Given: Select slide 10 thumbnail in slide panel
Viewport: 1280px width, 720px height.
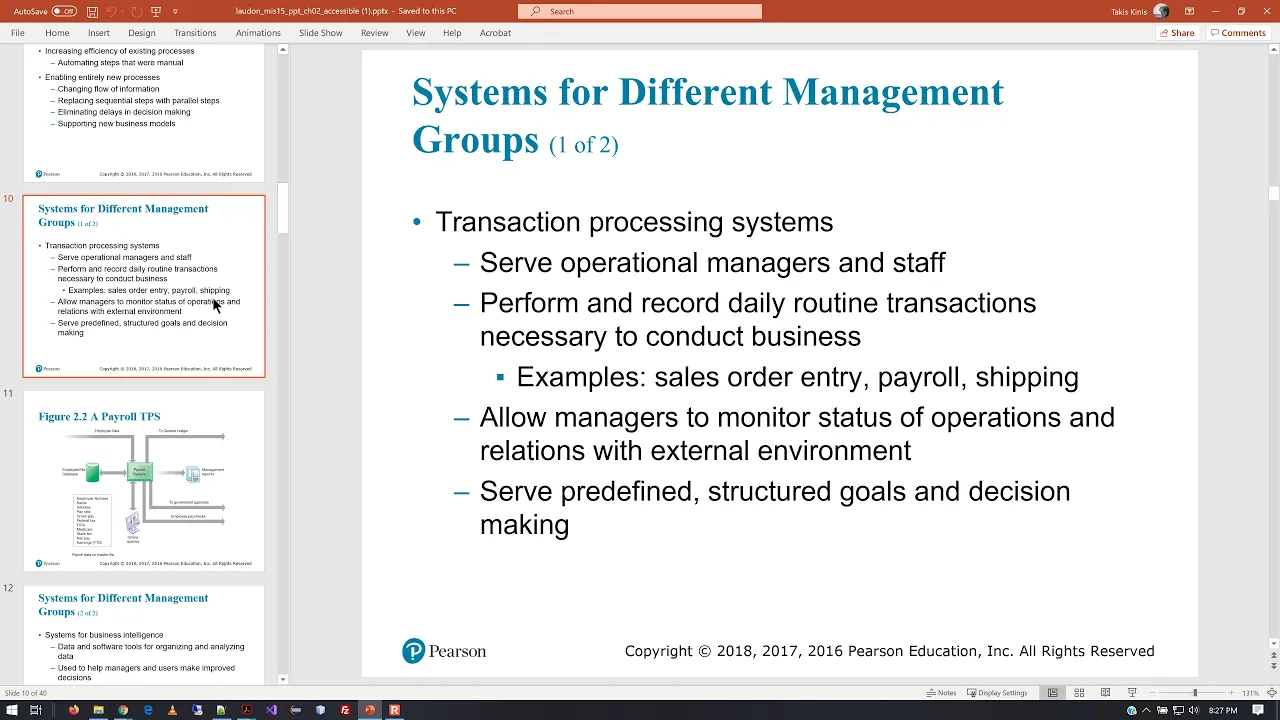Looking at the screenshot, I should [144, 286].
